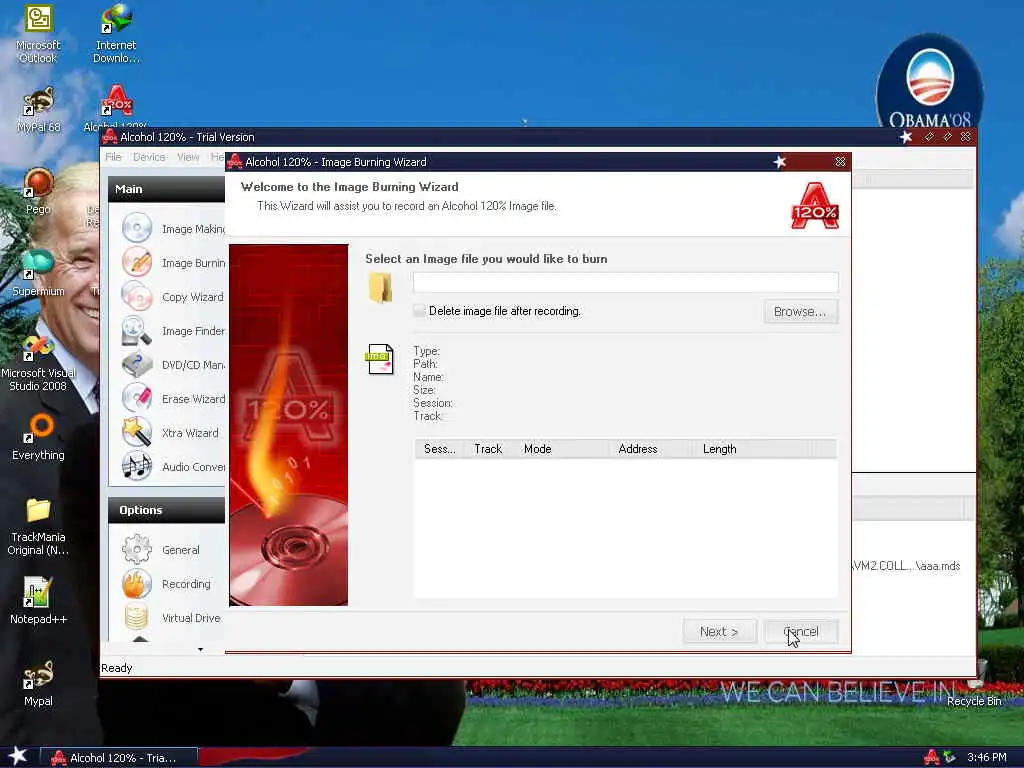Open TrackMania Original folder icon

tap(38, 511)
